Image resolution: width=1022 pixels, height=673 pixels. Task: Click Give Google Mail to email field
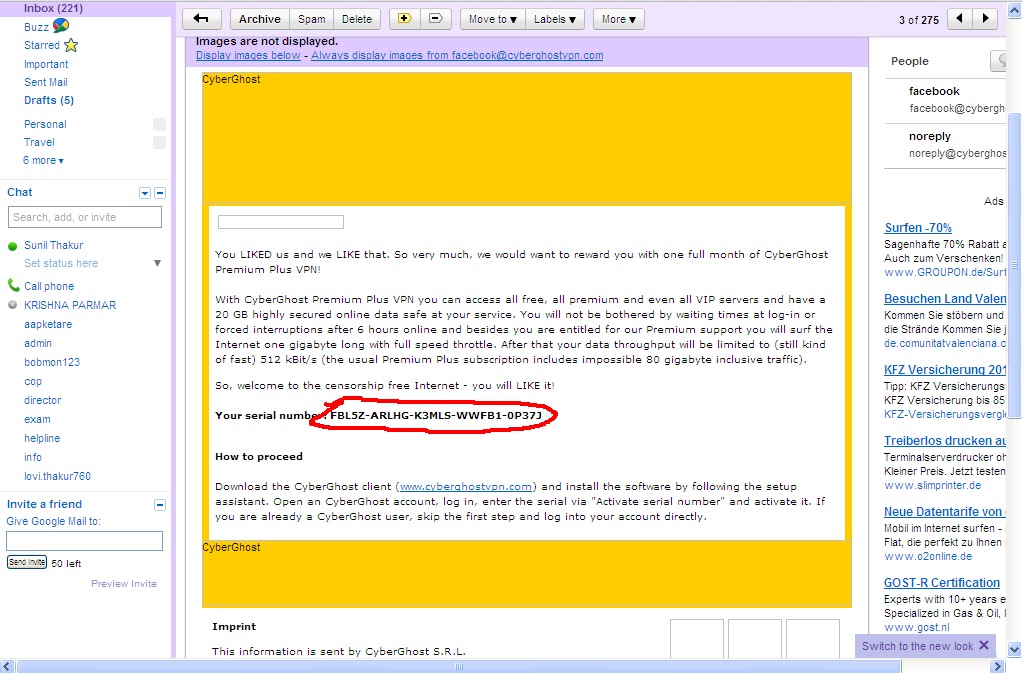tap(85, 541)
